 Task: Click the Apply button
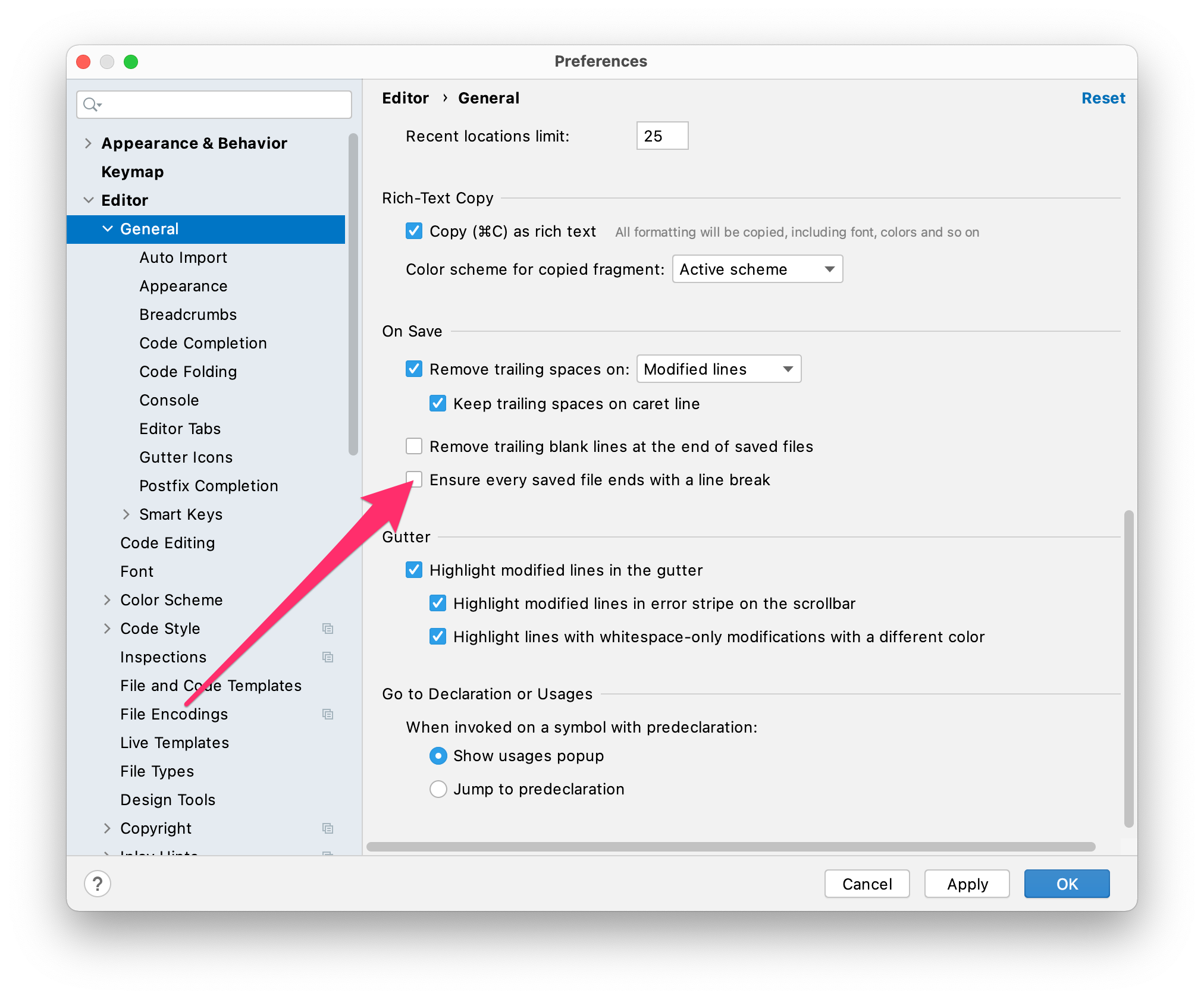coord(967,884)
